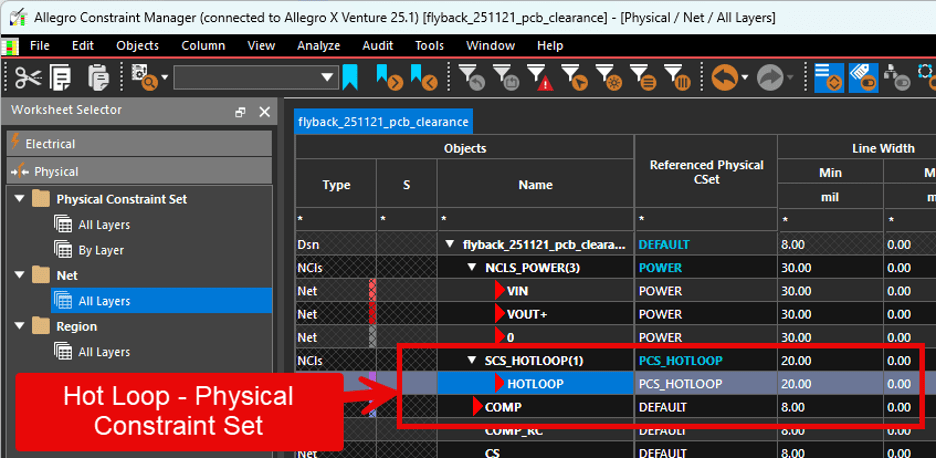Screen dimensions: 936x458
Task: Collapse the flyback_251121_pcb_clearance design row
Action: point(450,244)
